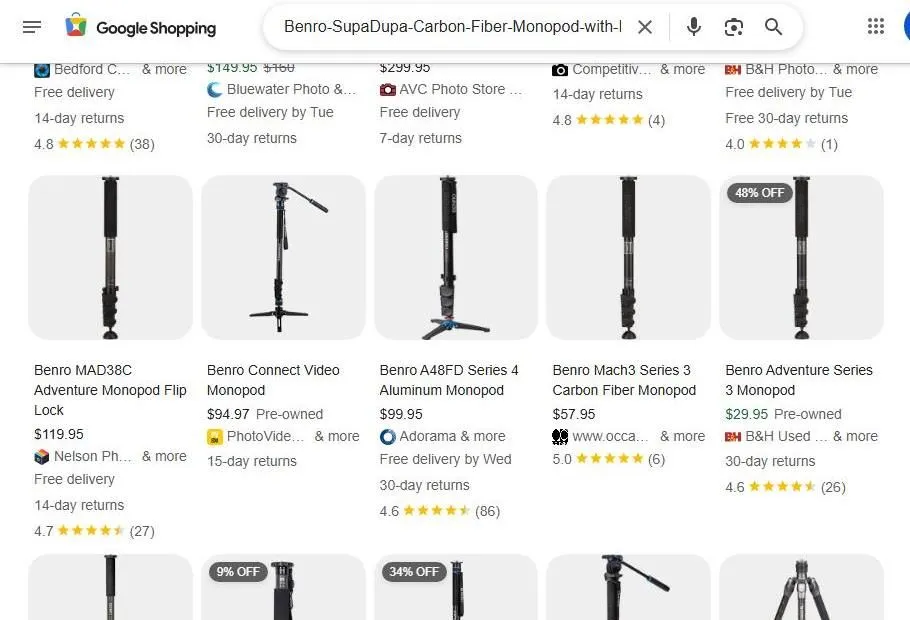Click the Benro Adventure Series 3 thumbnail
This screenshot has width=910, height=620.
tap(801, 257)
